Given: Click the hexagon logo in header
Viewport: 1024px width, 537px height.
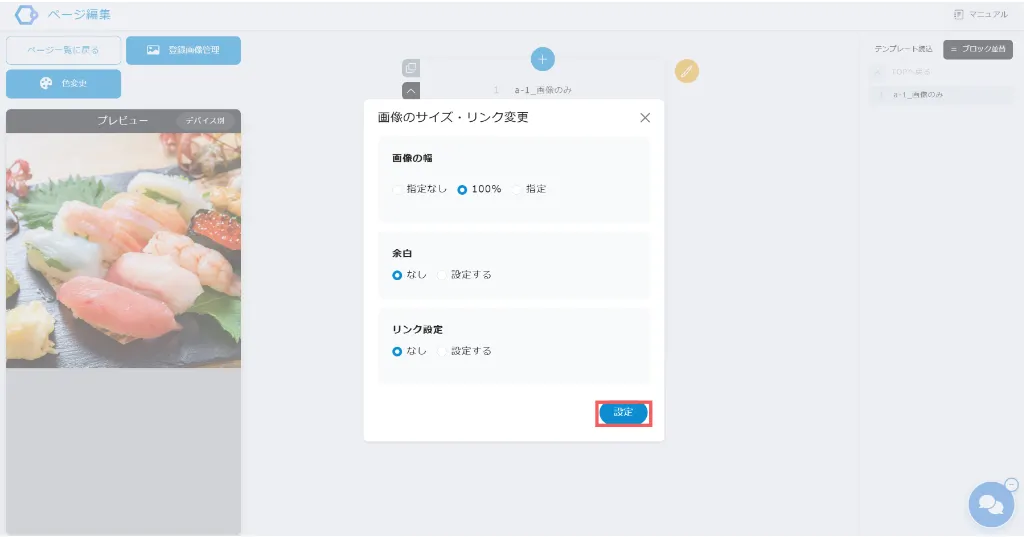Looking at the screenshot, I should tap(26, 15).
